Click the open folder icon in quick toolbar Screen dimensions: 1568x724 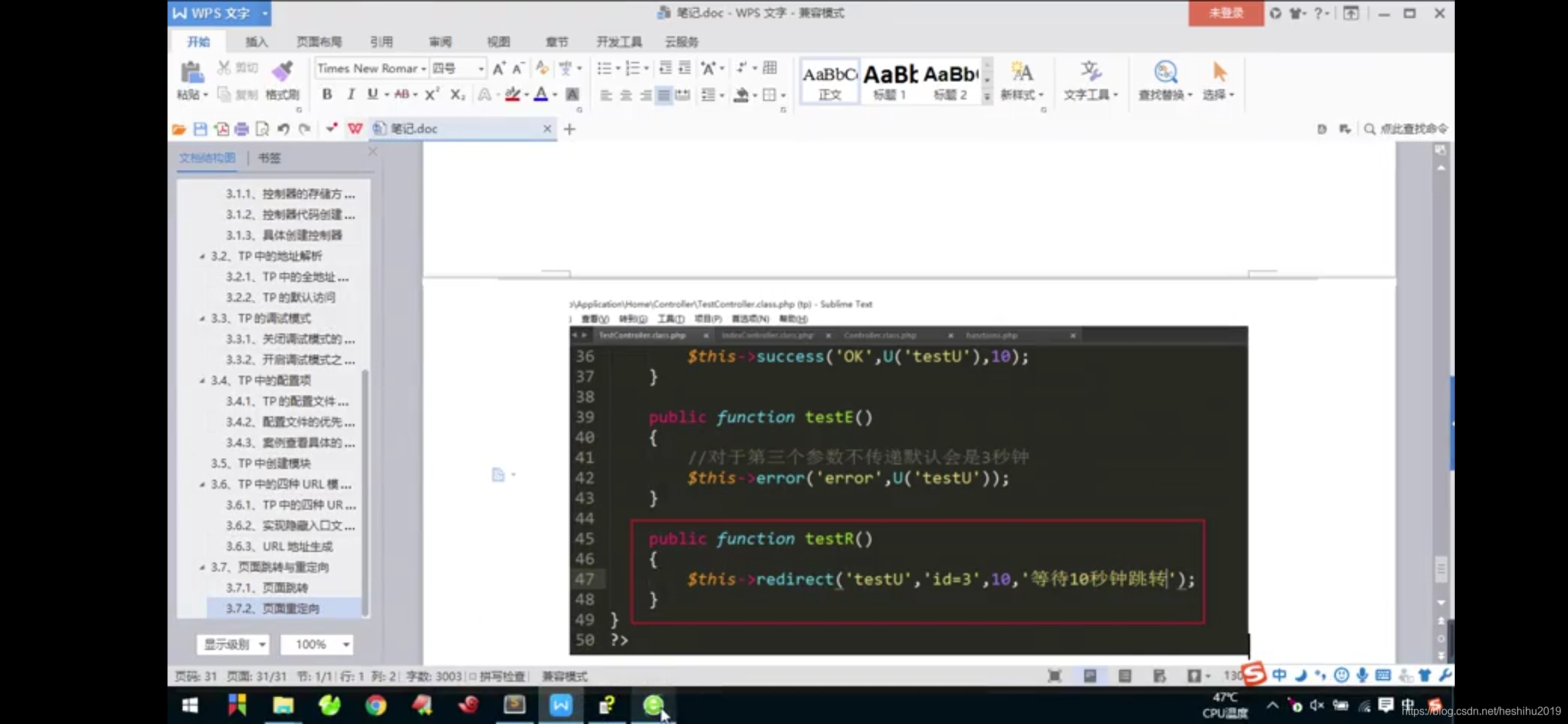179,129
